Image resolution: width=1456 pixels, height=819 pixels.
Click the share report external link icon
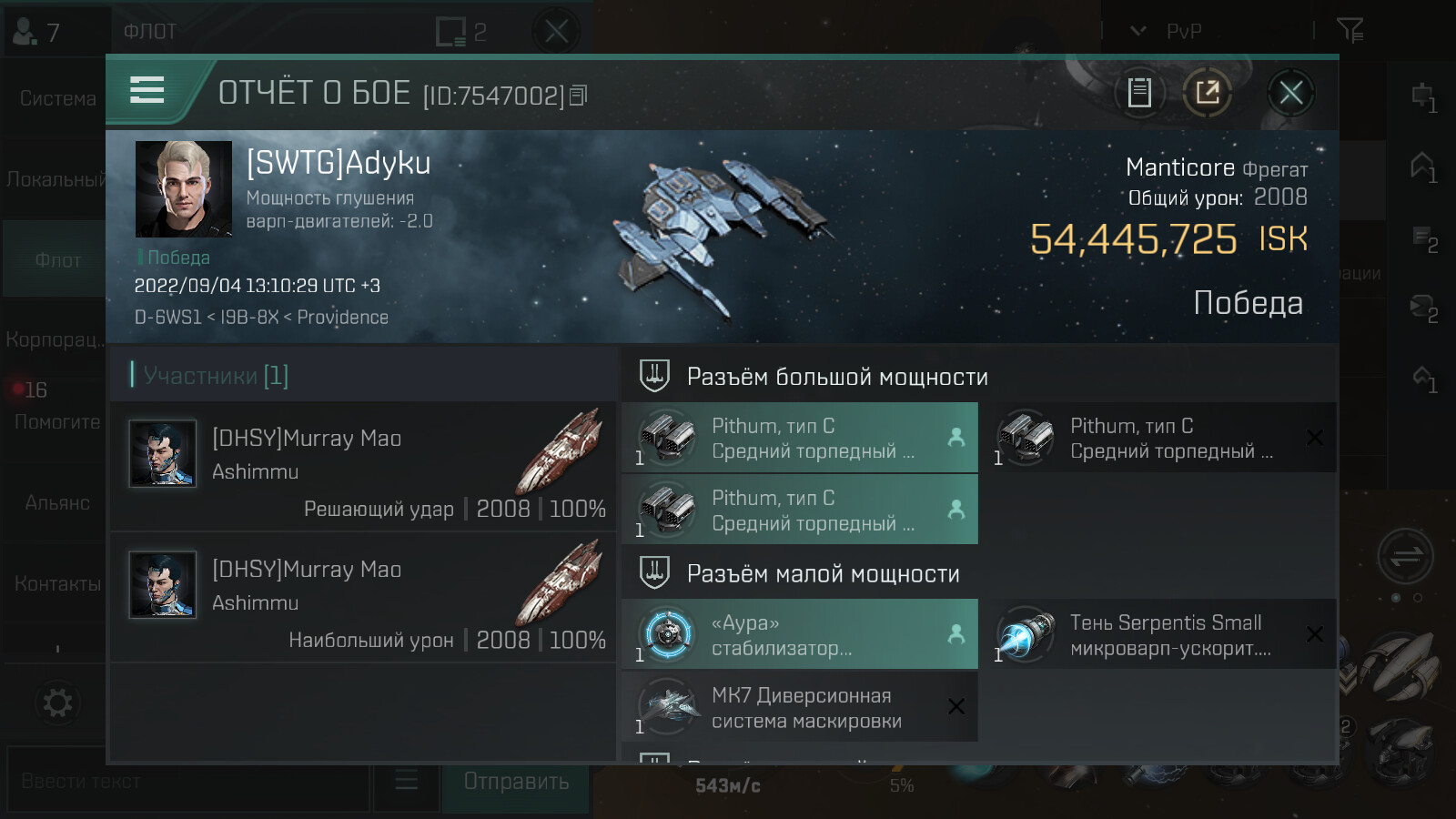(1208, 92)
